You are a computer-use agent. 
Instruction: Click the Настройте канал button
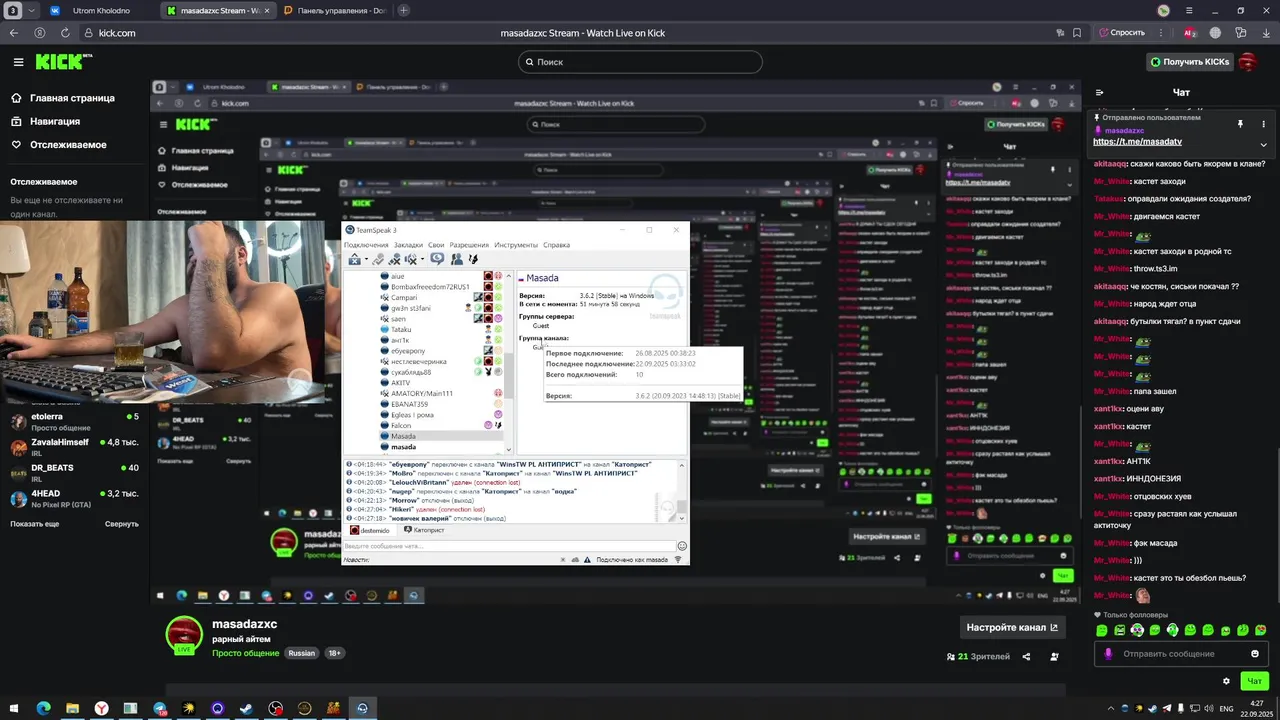(1012, 628)
